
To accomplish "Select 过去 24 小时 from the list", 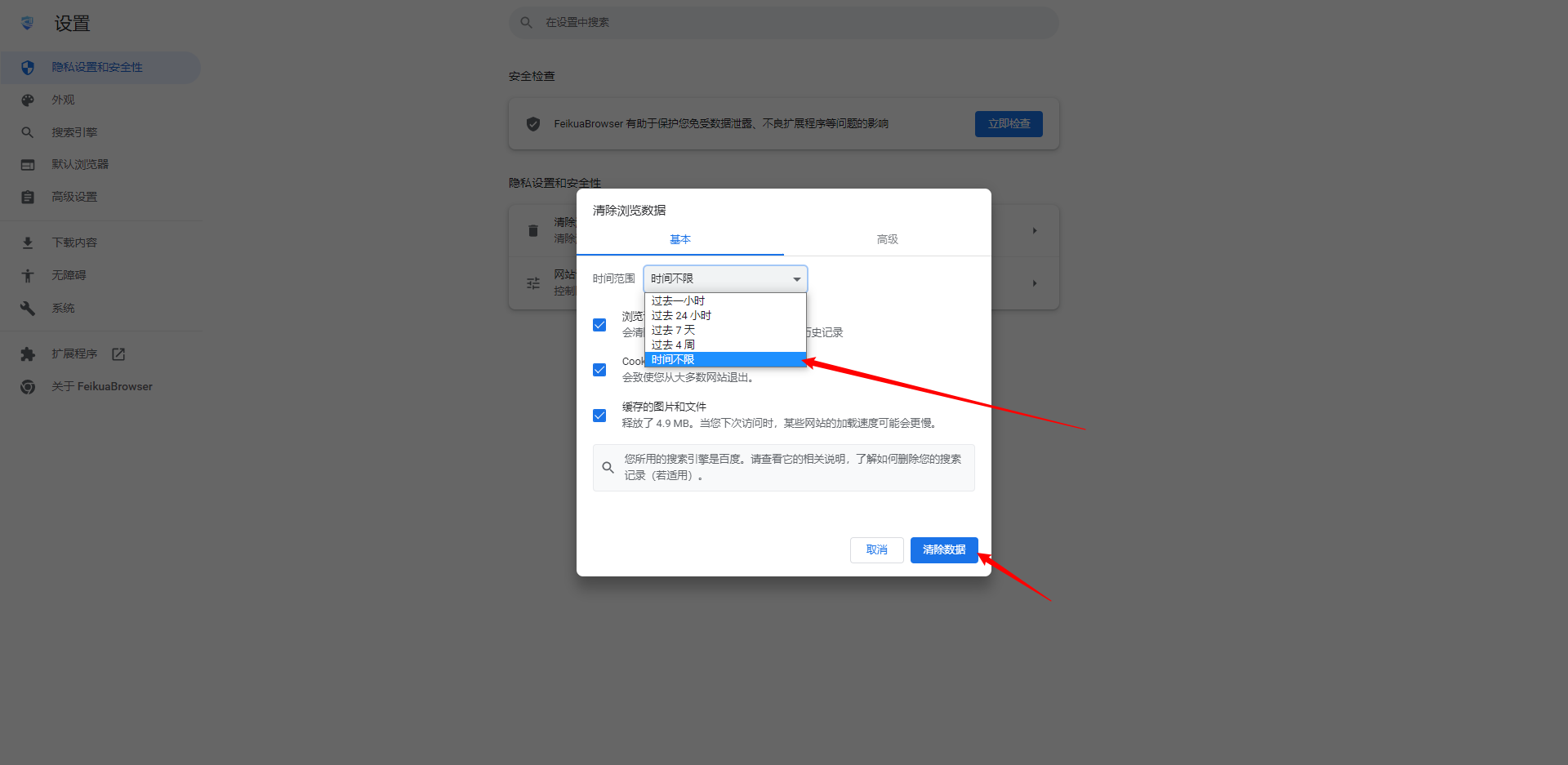I will point(681,316).
